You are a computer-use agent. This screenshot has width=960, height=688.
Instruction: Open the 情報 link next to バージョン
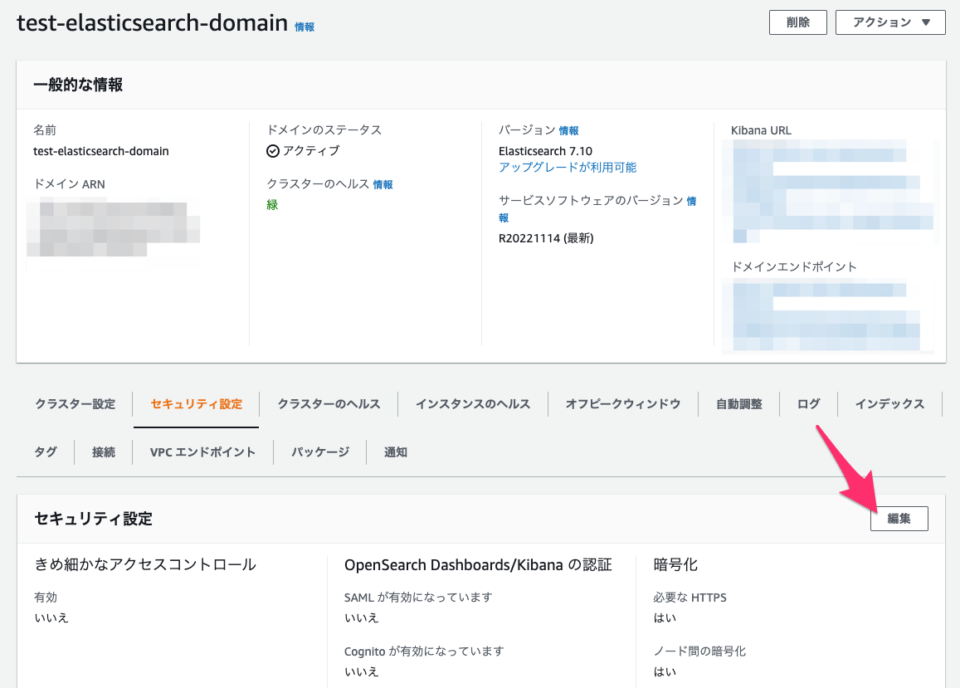tap(569, 130)
